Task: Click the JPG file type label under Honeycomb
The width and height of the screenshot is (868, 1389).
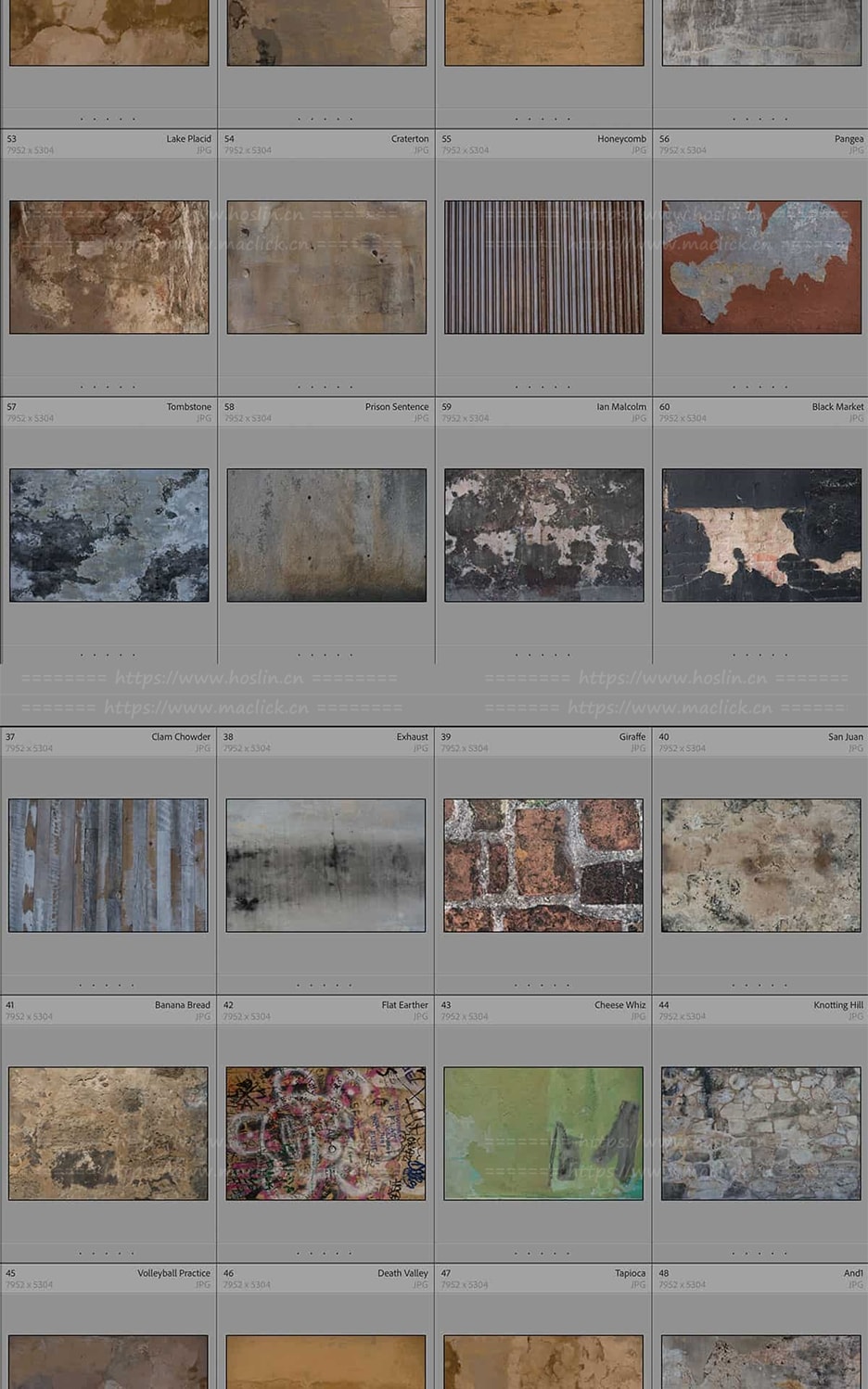Action: click(639, 150)
